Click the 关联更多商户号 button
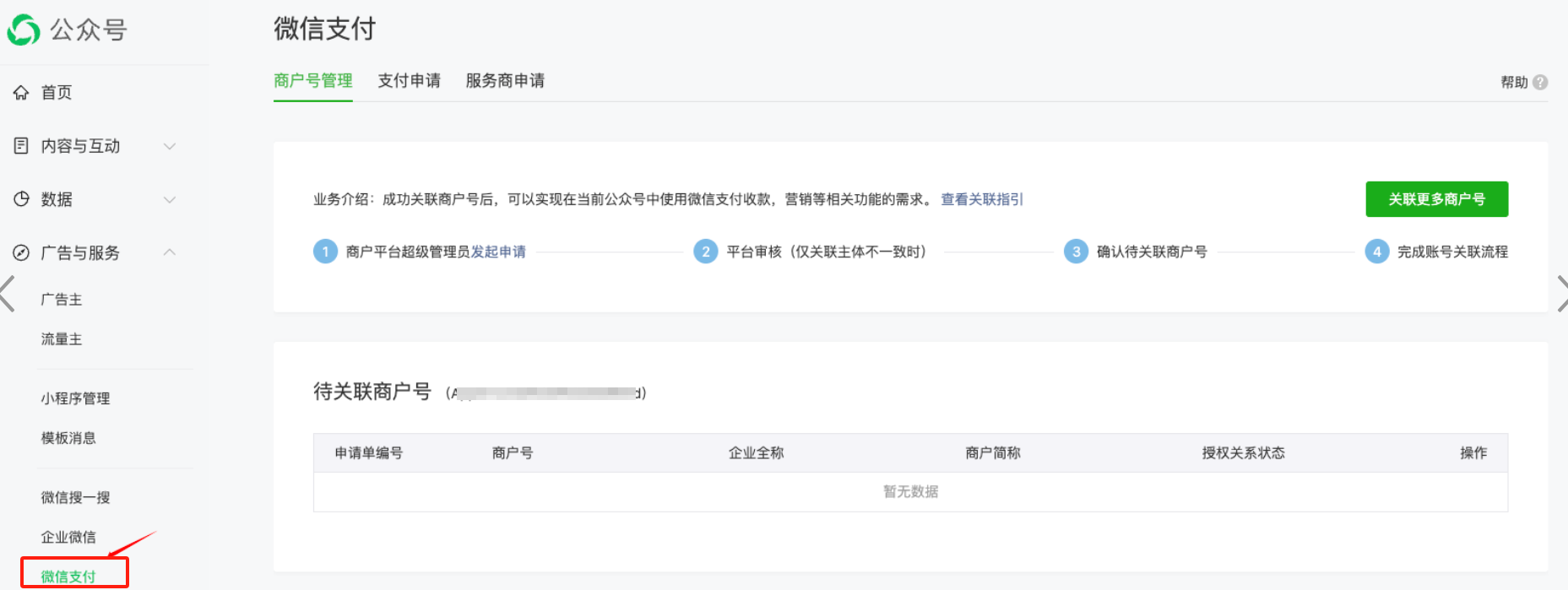This screenshot has width=1568, height=590. (1437, 199)
